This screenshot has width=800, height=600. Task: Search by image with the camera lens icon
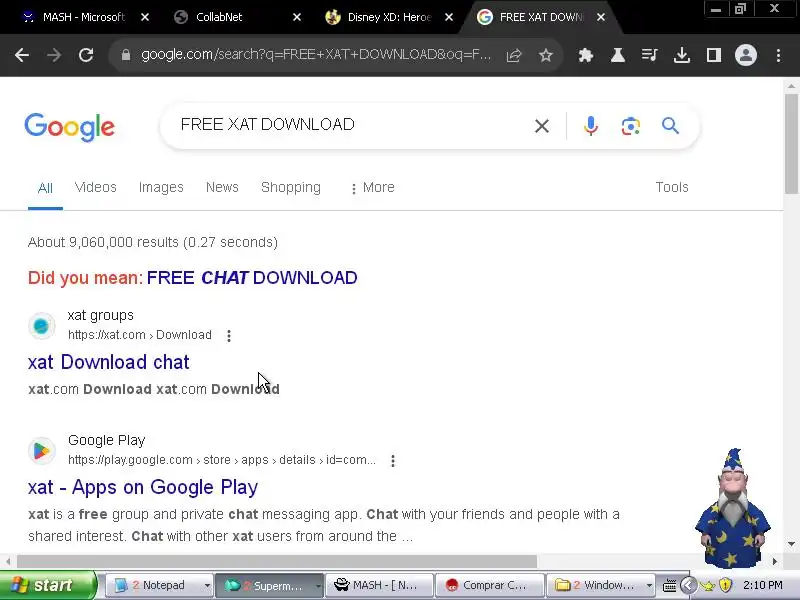[x=631, y=126]
